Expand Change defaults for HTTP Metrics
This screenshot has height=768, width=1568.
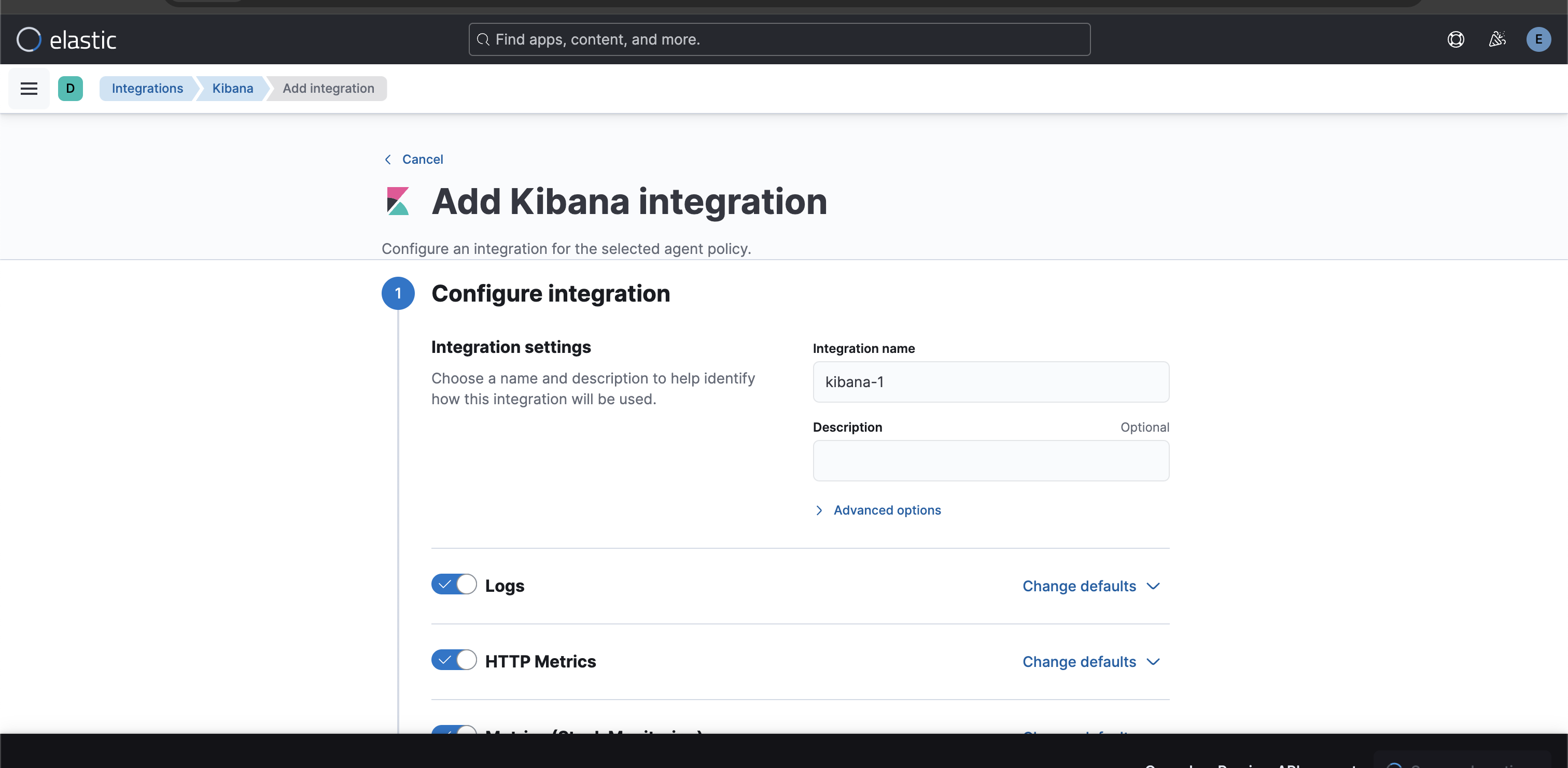point(1091,662)
